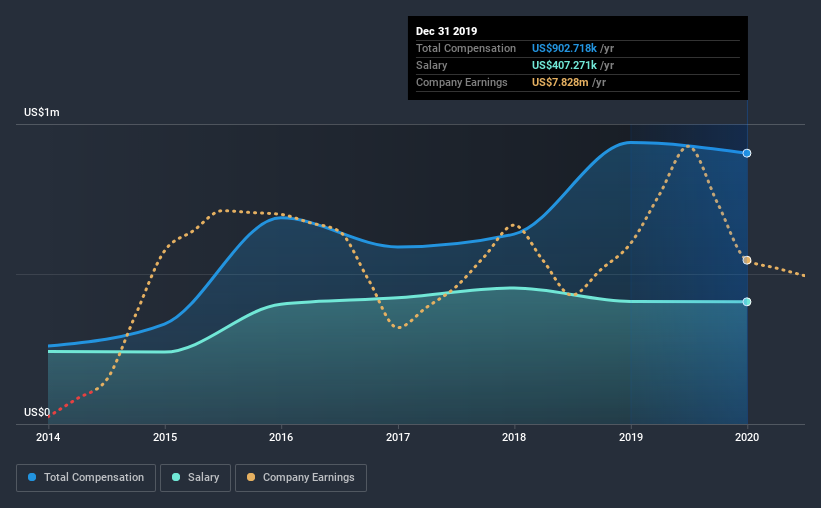Click the 2015 x-axis label
This screenshot has height=508, width=821.
(165, 437)
